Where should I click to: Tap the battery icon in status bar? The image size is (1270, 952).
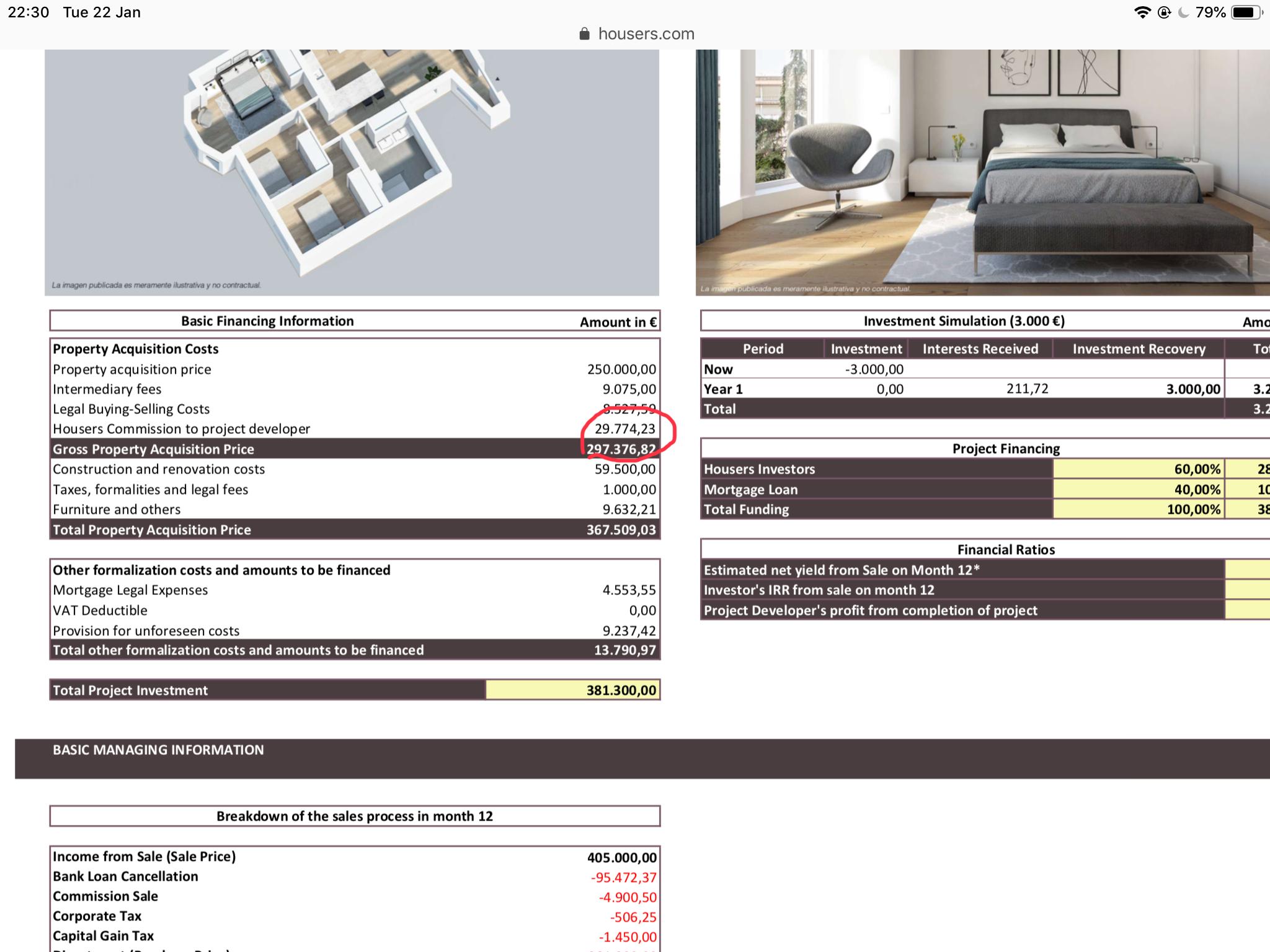[x=1246, y=12]
